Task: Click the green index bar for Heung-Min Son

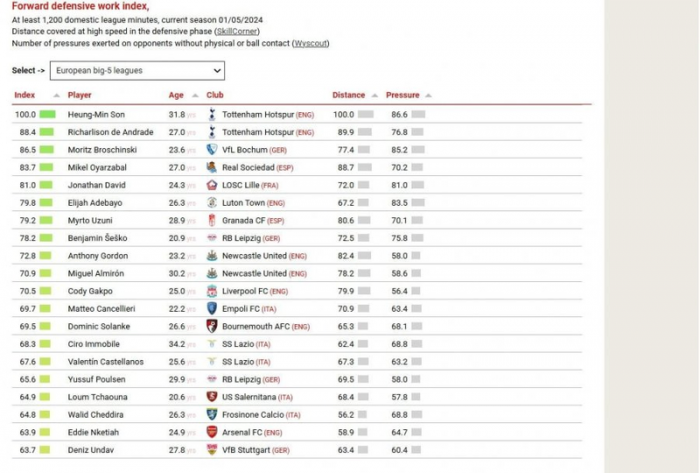Action: (x=47, y=115)
